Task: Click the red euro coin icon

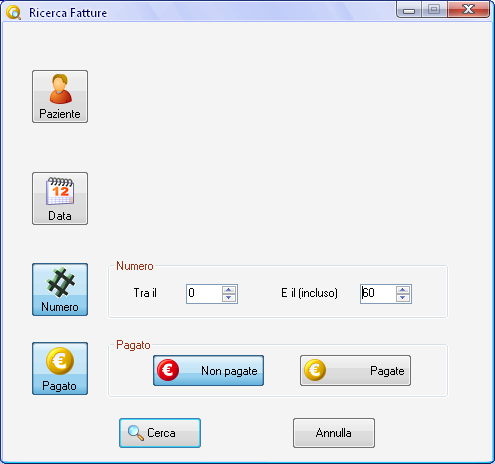Action: pyautogui.click(x=168, y=370)
